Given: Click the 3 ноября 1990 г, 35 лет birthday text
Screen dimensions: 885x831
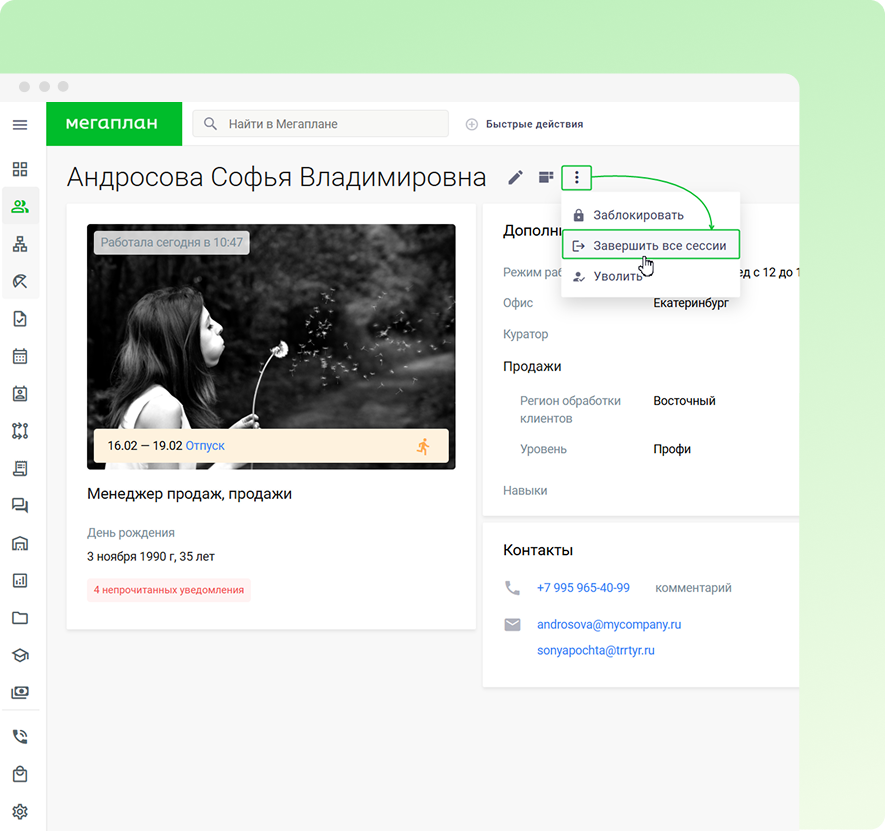Looking at the screenshot, I should [151, 557].
